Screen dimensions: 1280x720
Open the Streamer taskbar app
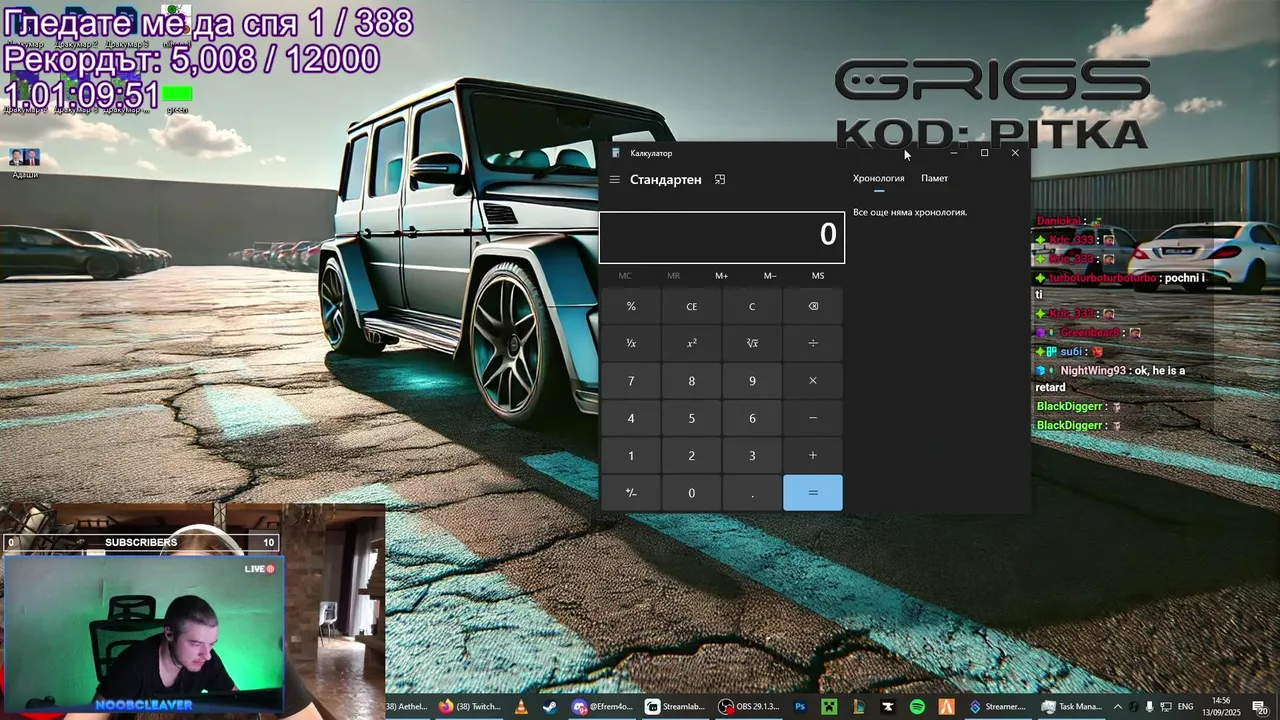(997, 707)
